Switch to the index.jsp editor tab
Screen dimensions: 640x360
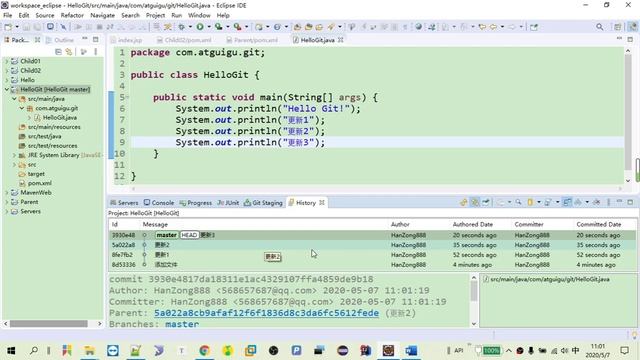pyautogui.click(x=127, y=40)
